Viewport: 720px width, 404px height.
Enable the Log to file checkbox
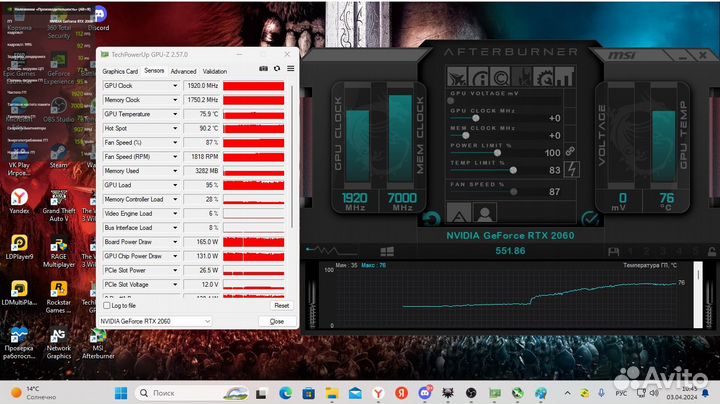point(108,305)
